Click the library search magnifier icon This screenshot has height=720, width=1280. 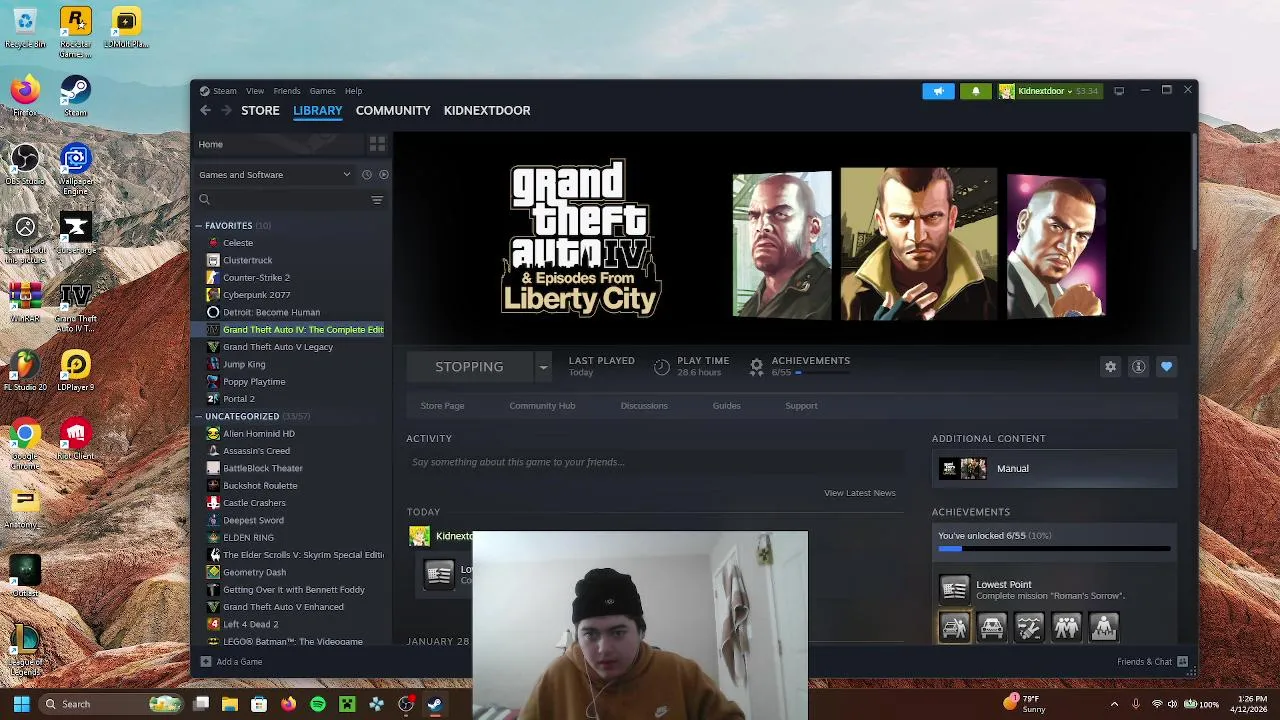coord(205,200)
